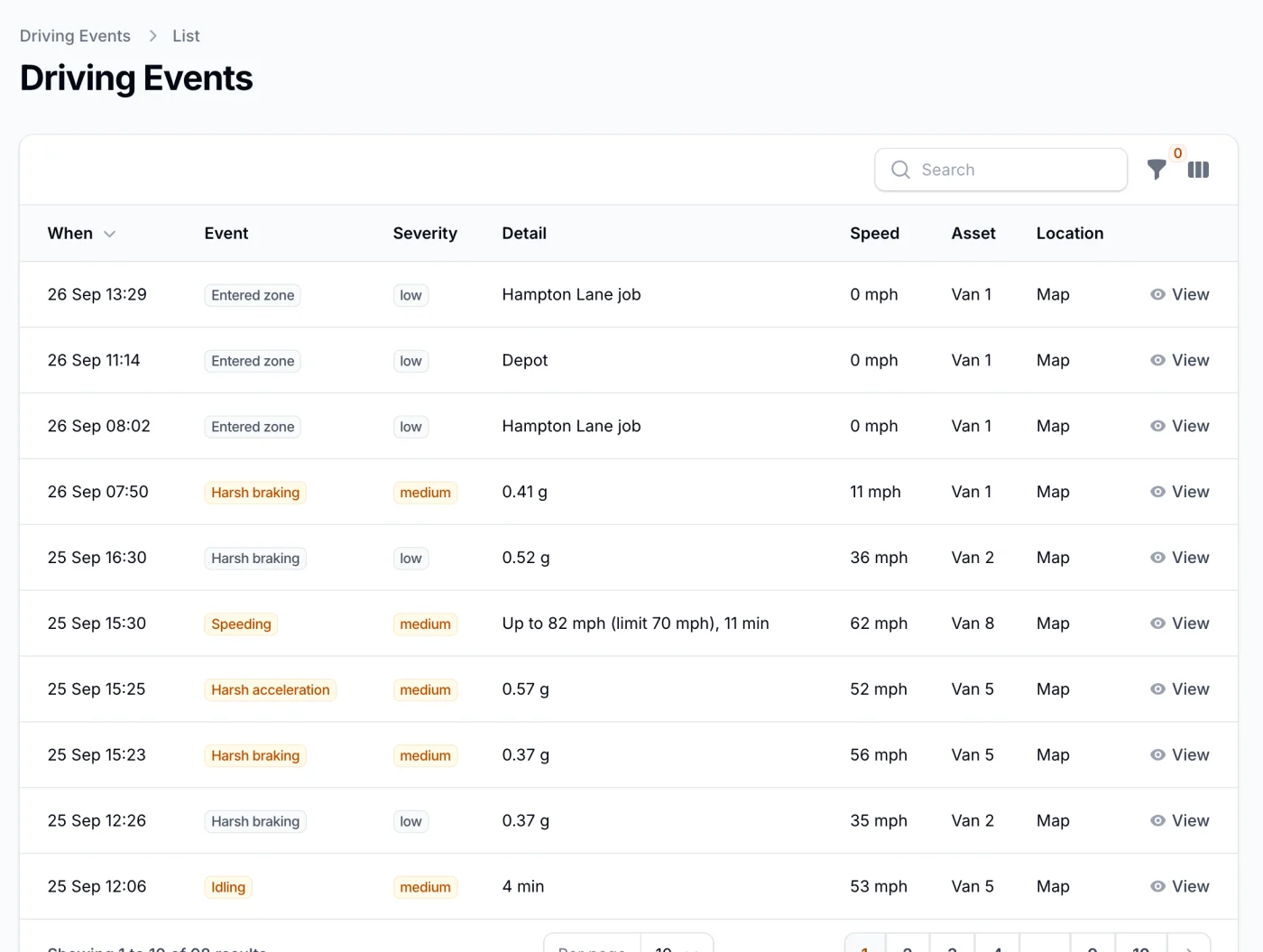Click the Van 8 asset cell
The width and height of the screenshot is (1263, 952).
pos(973,624)
